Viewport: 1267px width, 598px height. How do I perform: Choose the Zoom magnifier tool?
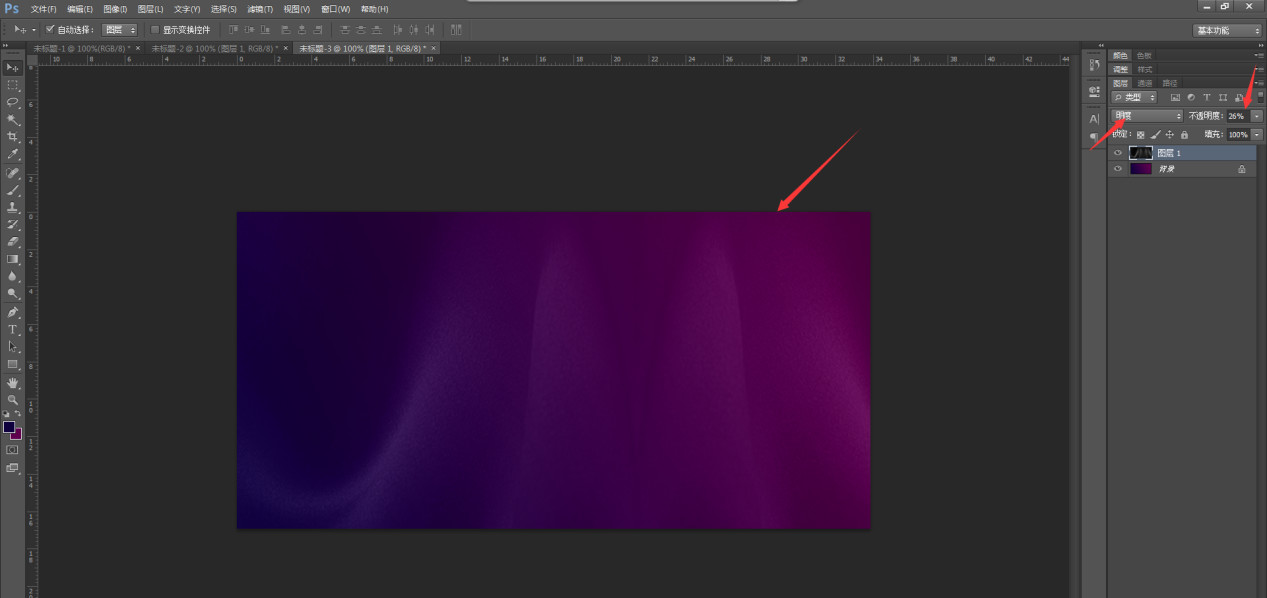point(13,399)
